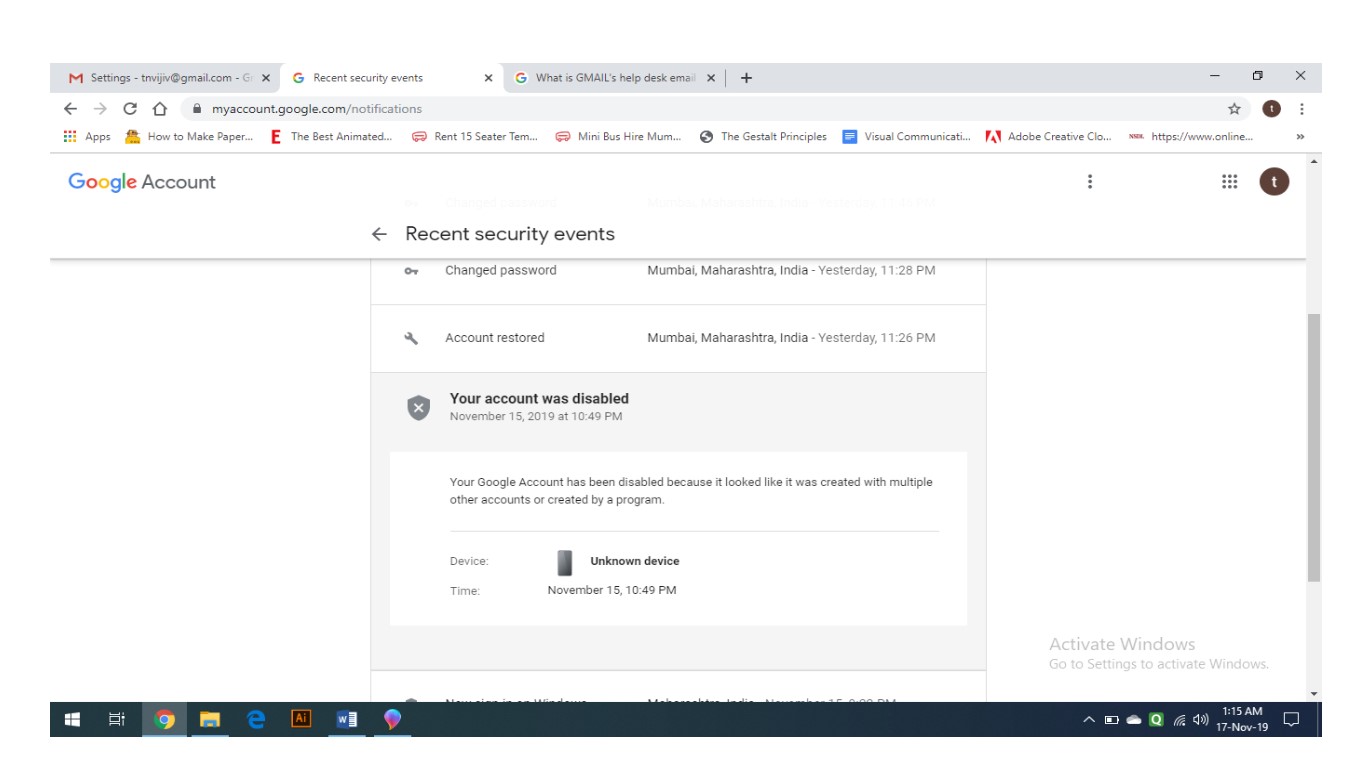Click the key icon for Changed password
This screenshot has width=1366, height=768.
pyautogui.click(x=411, y=271)
